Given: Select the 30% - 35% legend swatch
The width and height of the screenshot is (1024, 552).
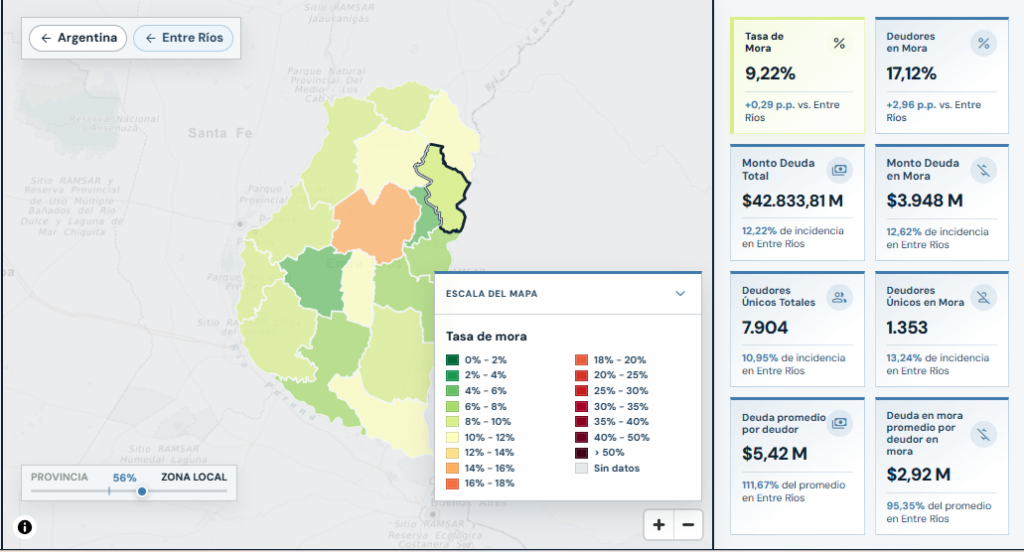Looking at the screenshot, I should (581, 406).
